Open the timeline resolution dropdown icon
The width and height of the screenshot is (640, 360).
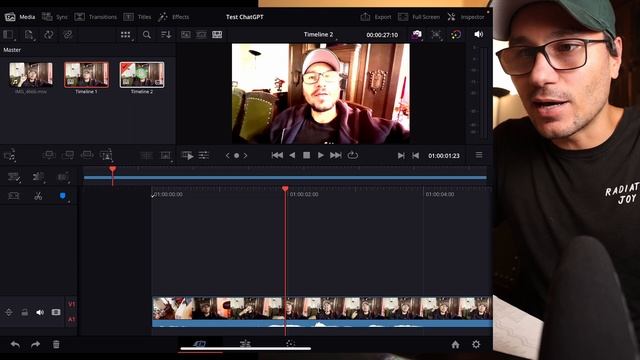point(436,35)
